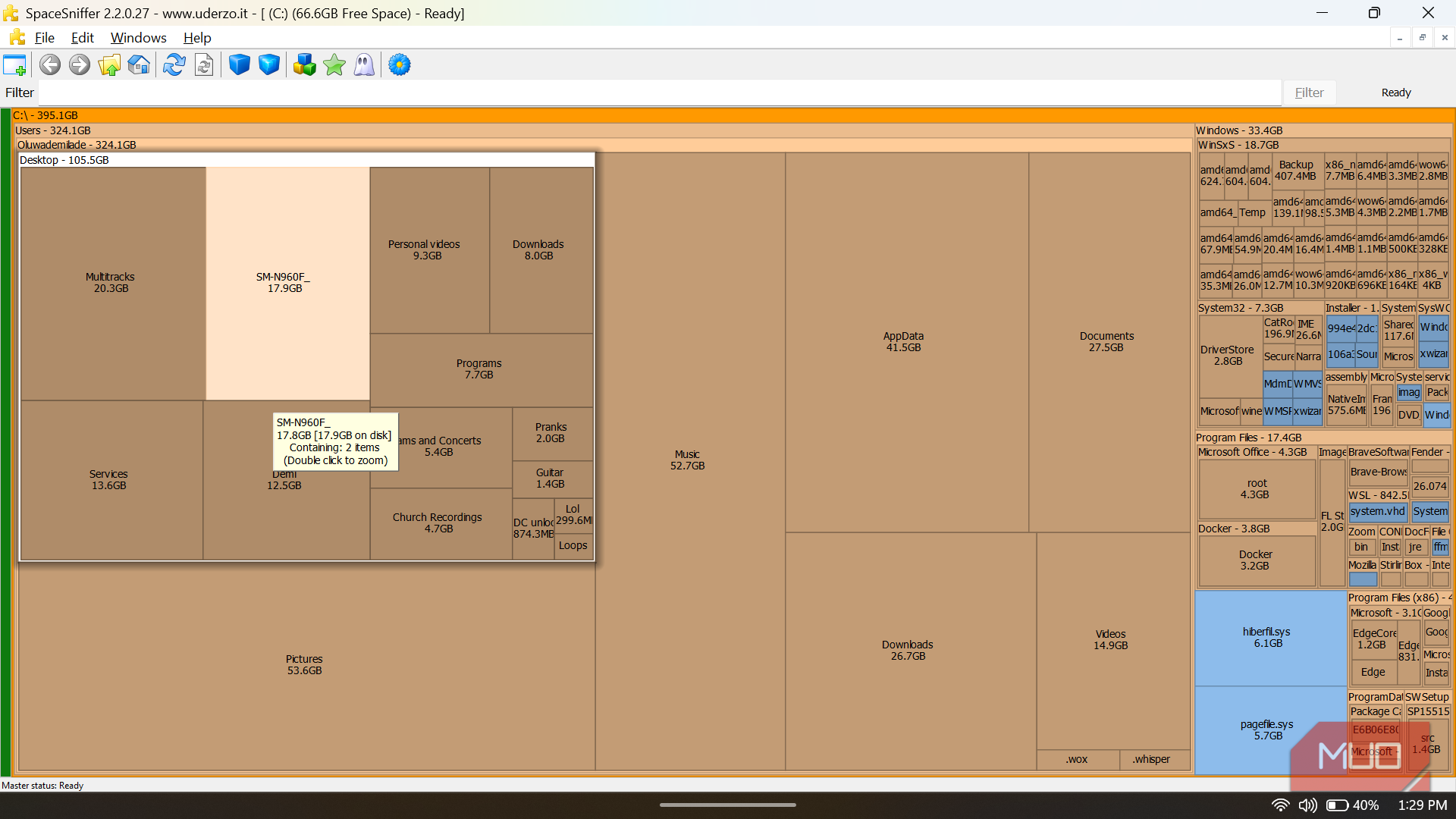Click the New View toolbar icon
This screenshot has width=1456, height=819.
coord(14,65)
